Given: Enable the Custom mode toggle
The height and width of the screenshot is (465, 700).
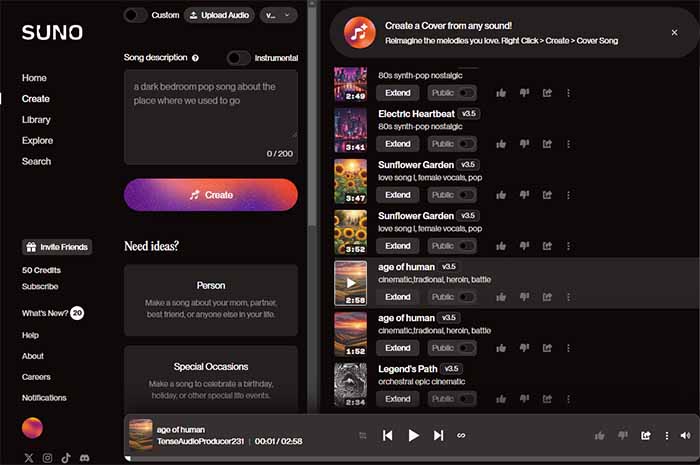Looking at the screenshot, I should point(135,15).
